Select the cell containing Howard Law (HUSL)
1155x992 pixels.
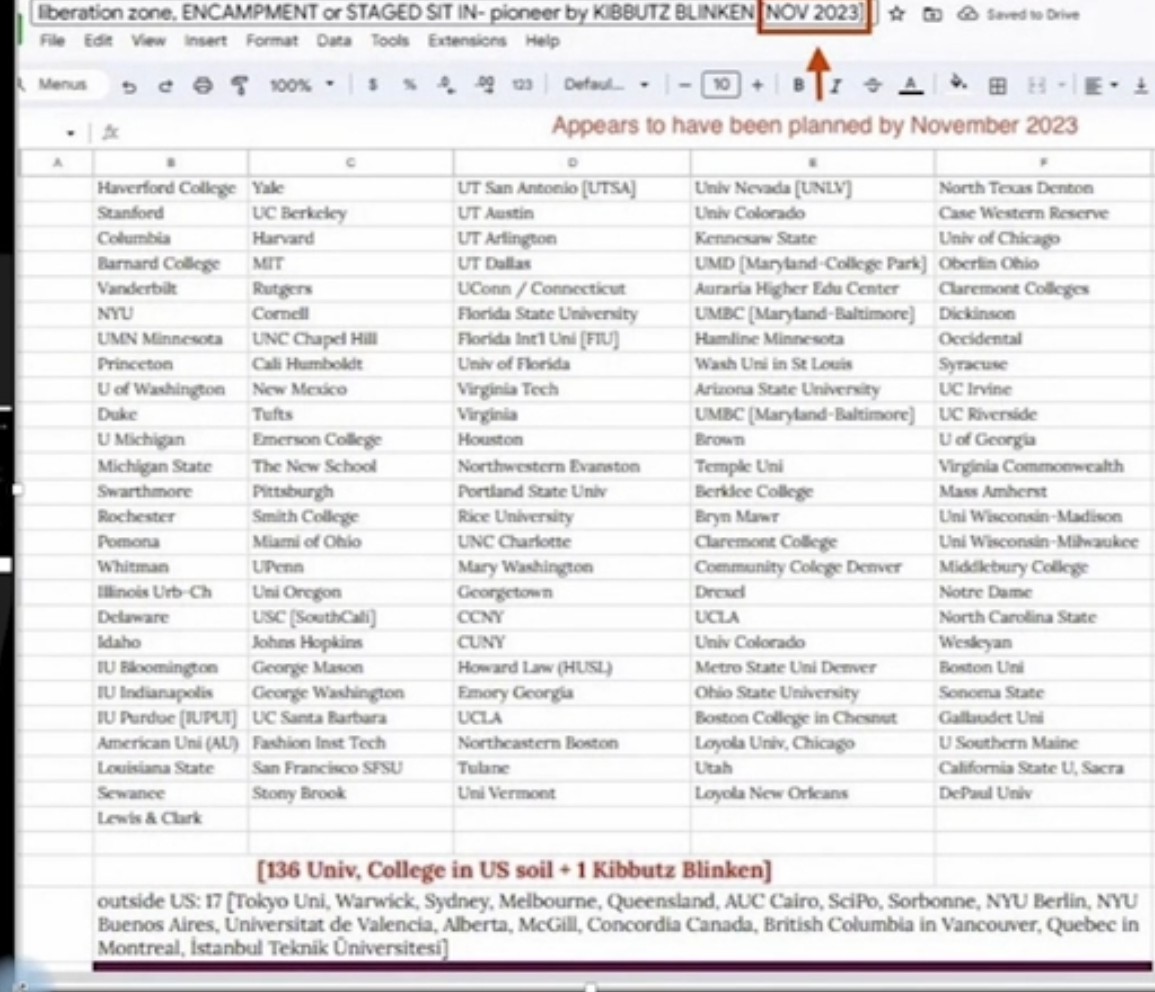[572, 667]
